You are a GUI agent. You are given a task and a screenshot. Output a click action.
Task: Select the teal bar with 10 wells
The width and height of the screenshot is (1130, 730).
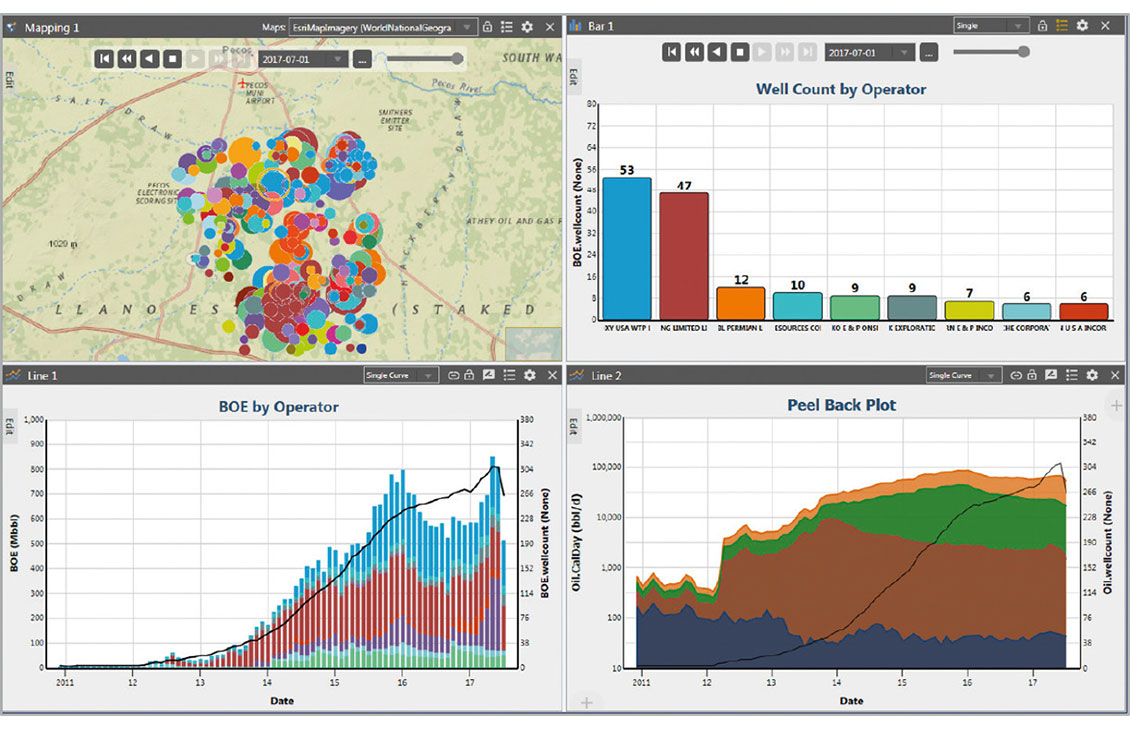click(x=798, y=306)
